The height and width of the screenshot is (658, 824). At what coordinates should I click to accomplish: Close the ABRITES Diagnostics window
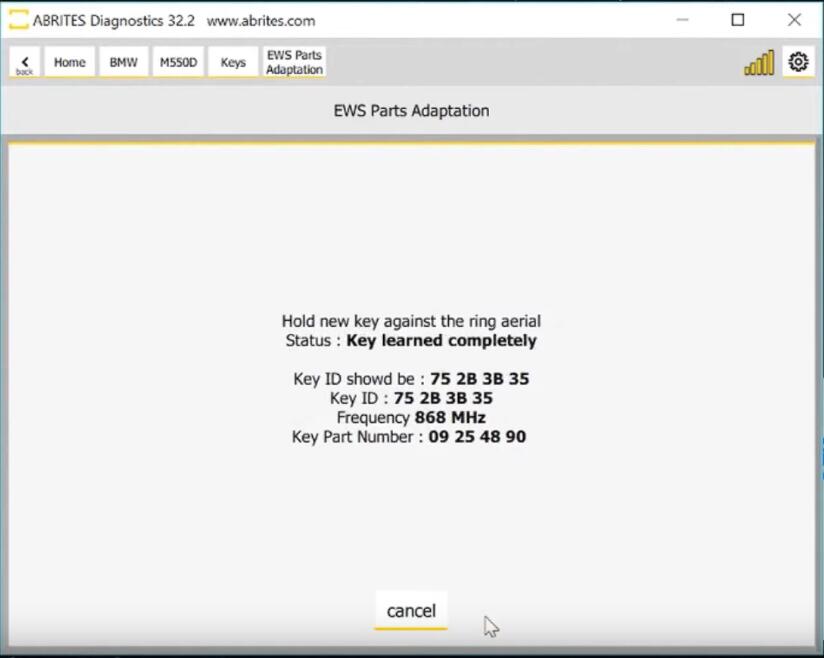[x=794, y=20]
